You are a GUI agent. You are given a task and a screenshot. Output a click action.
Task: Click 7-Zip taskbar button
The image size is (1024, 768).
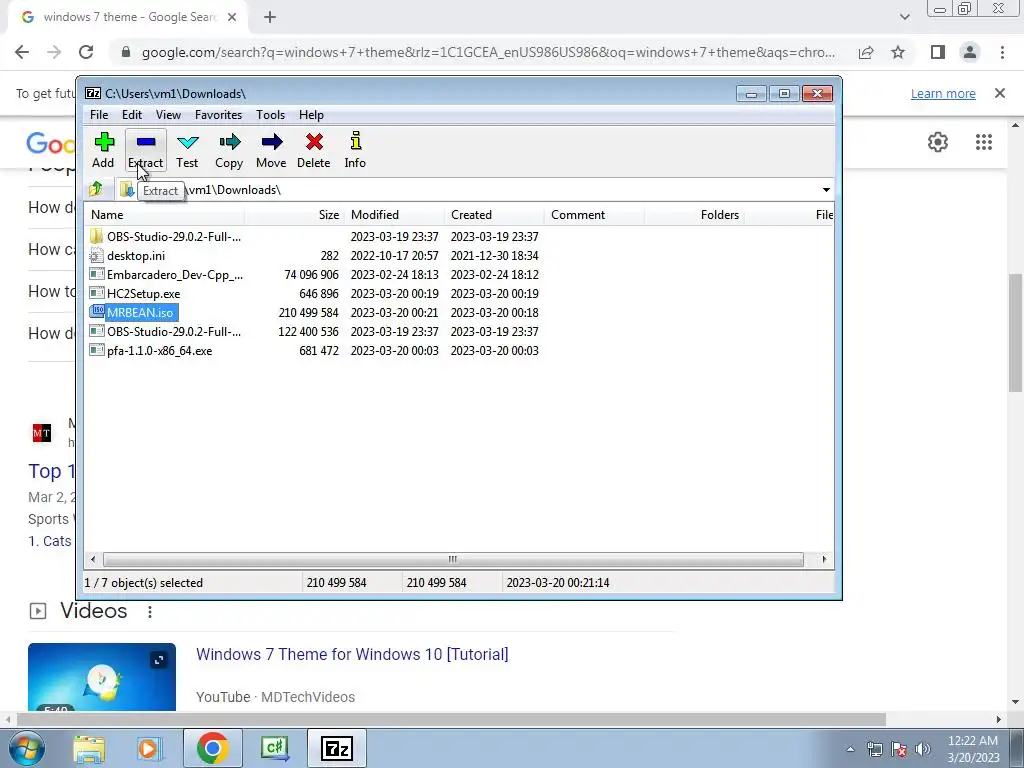[337, 748]
